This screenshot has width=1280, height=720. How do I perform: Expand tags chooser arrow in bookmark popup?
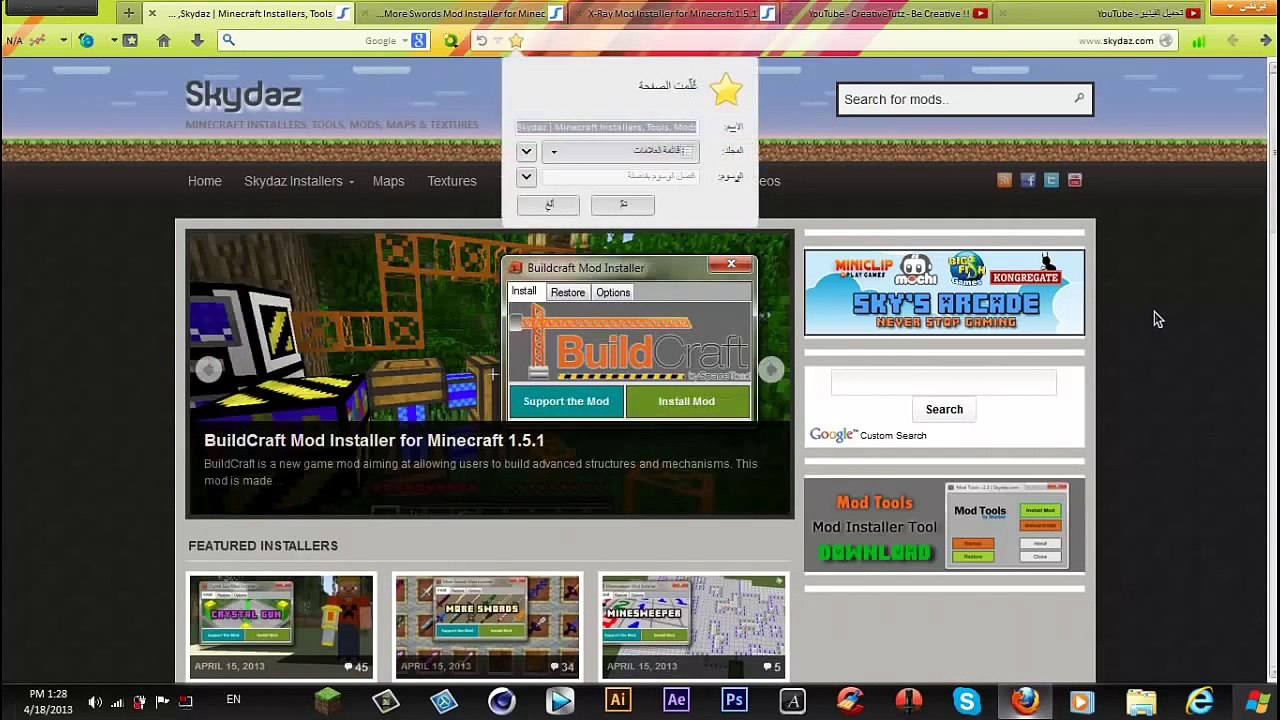[x=526, y=177]
